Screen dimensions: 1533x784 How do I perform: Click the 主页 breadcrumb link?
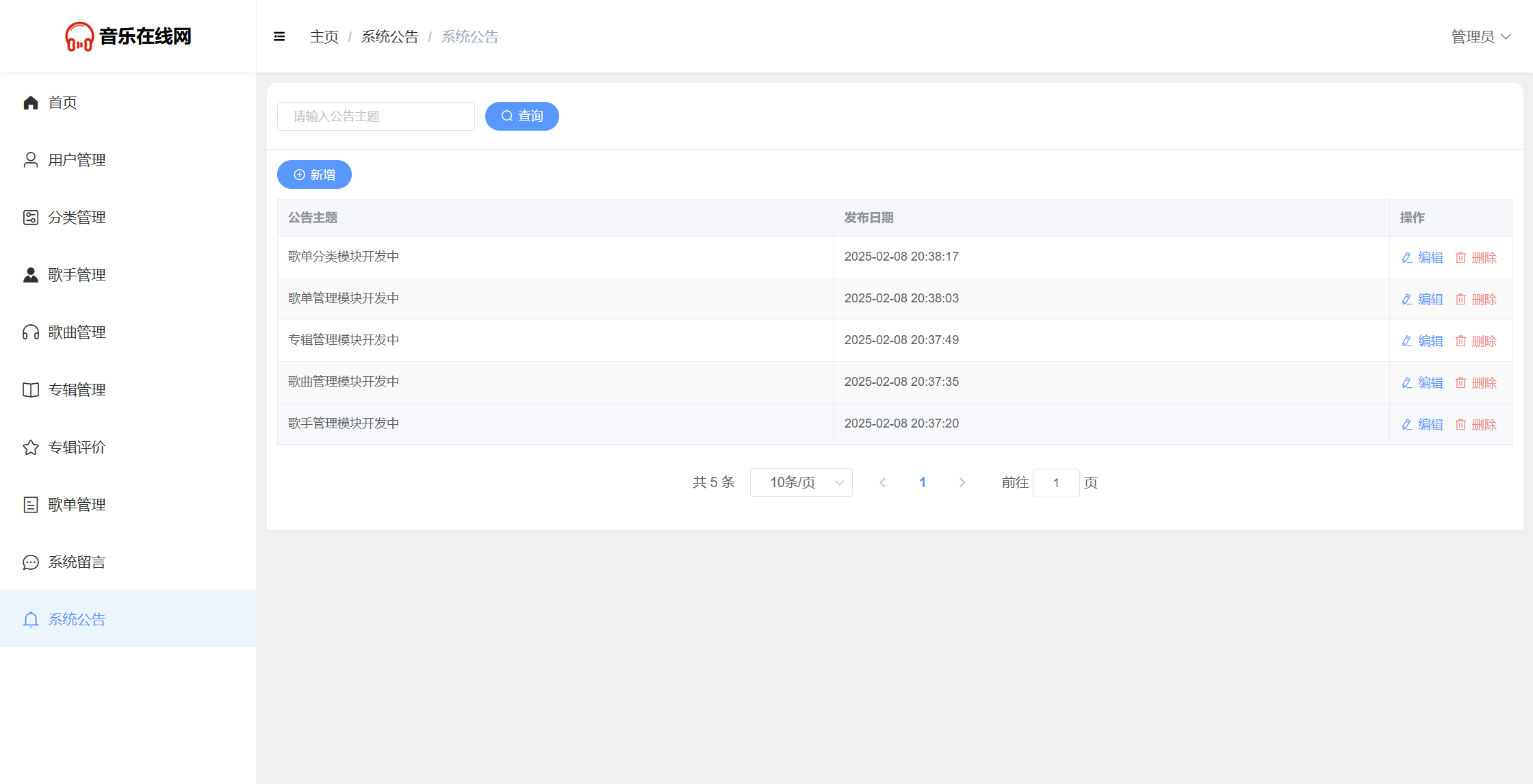(x=324, y=37)
